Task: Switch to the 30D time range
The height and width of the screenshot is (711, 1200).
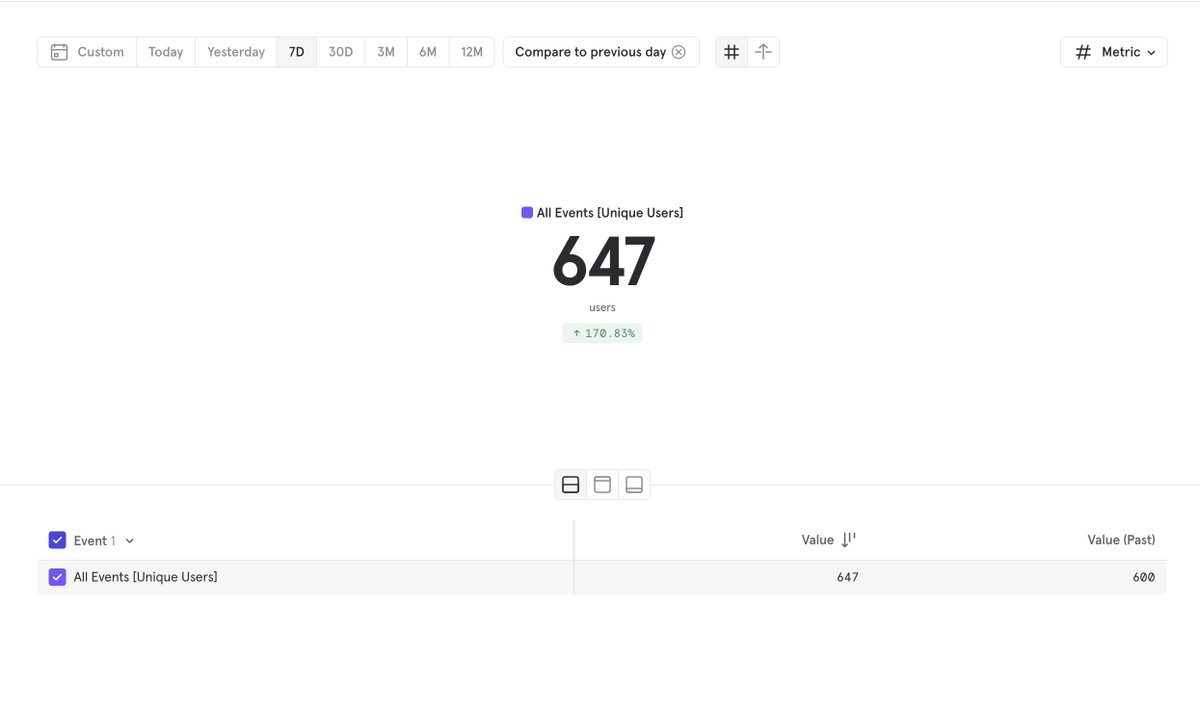Action: [341, 52]
